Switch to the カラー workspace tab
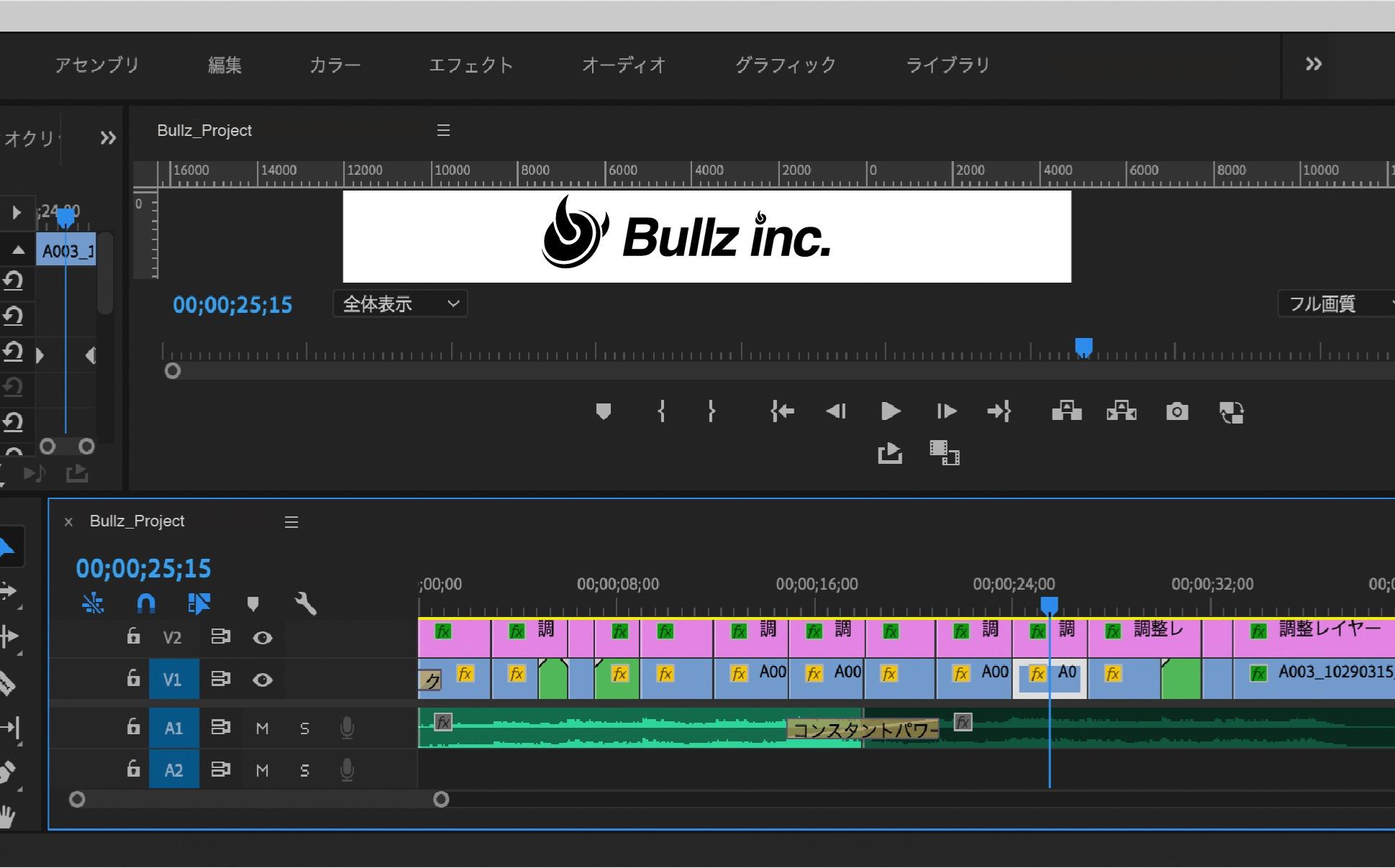This screenshot has width=1395, height=868. [335, 65]
